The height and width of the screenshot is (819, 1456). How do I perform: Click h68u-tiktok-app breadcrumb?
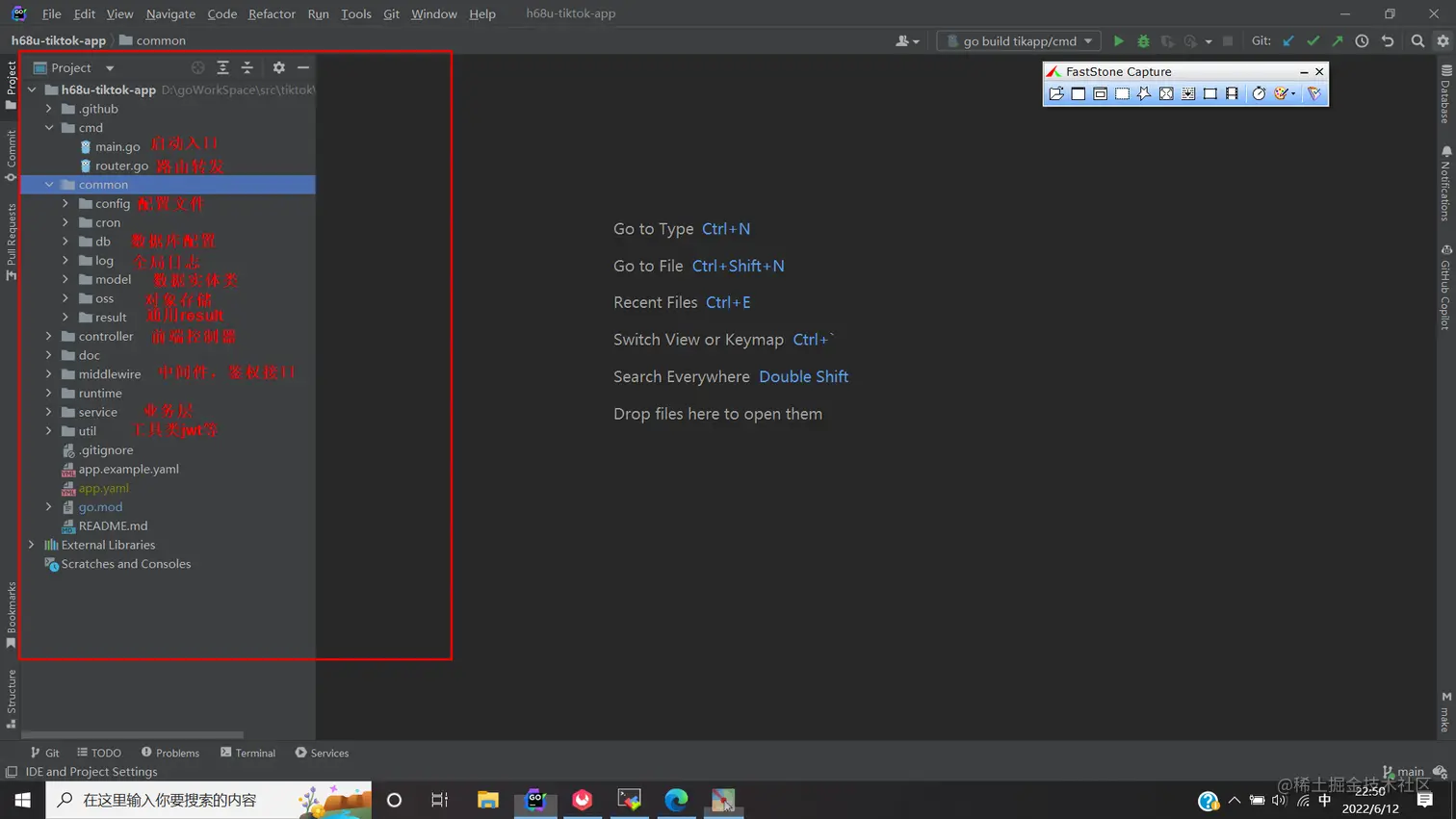[x=58, y=40]
